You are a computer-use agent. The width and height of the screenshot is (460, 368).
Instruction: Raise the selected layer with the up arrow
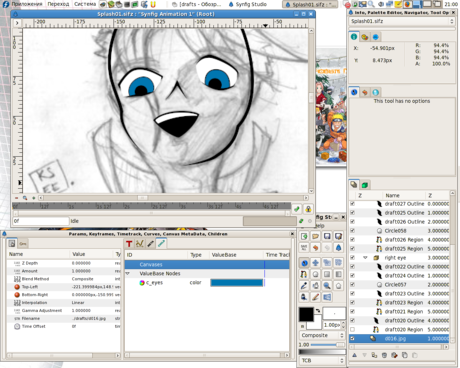pyautogui.click(x=354, y=355)
